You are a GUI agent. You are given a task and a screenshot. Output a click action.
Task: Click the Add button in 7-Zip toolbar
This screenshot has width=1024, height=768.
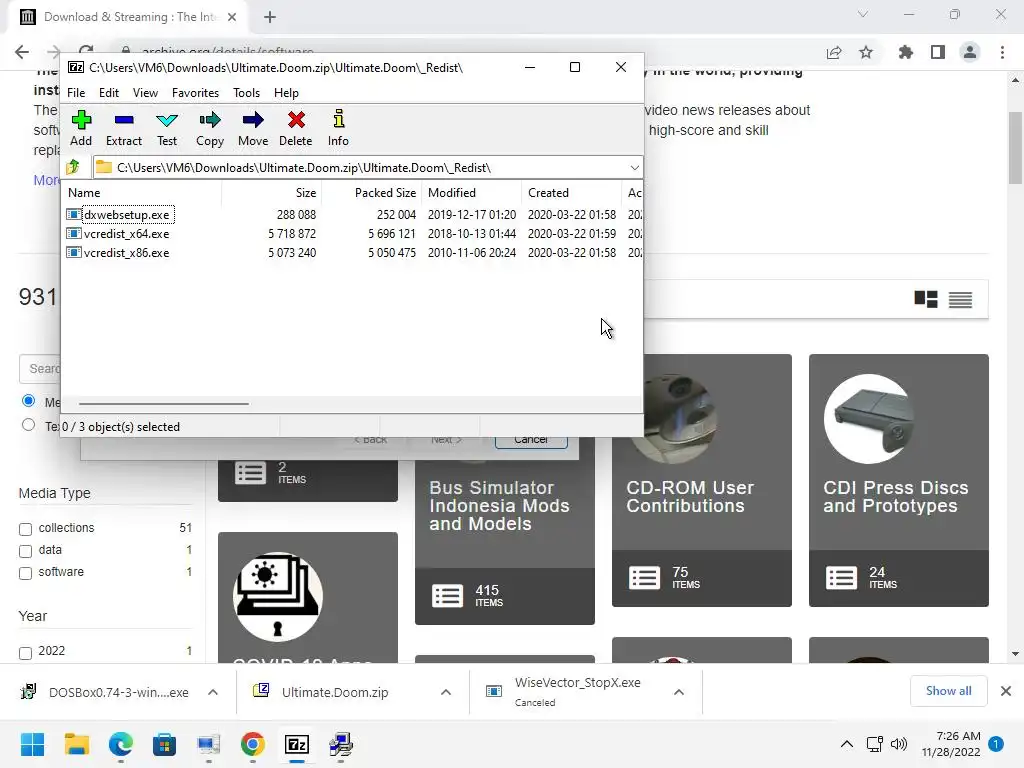(81, 129)
